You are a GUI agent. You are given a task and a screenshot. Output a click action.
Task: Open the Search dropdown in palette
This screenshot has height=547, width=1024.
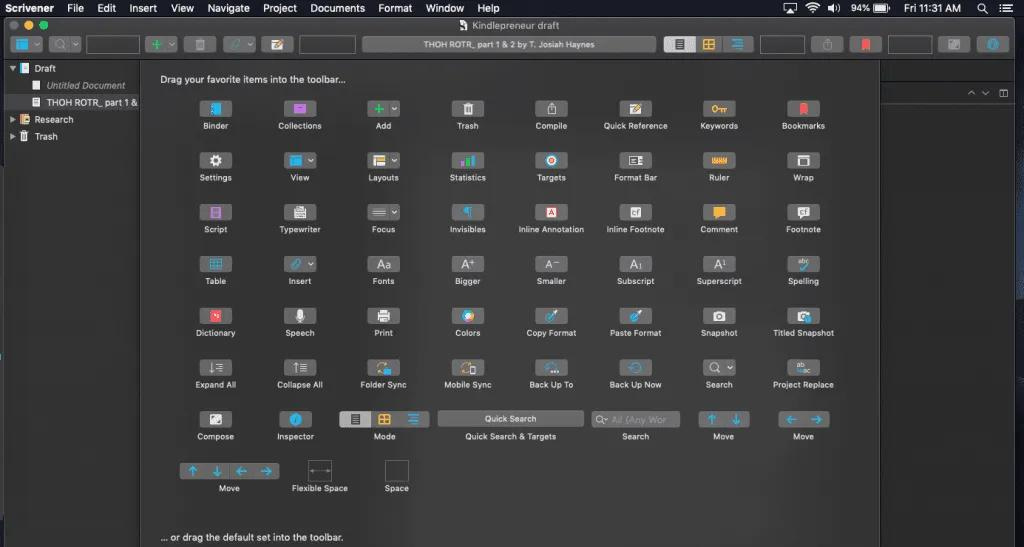[730, 367]
